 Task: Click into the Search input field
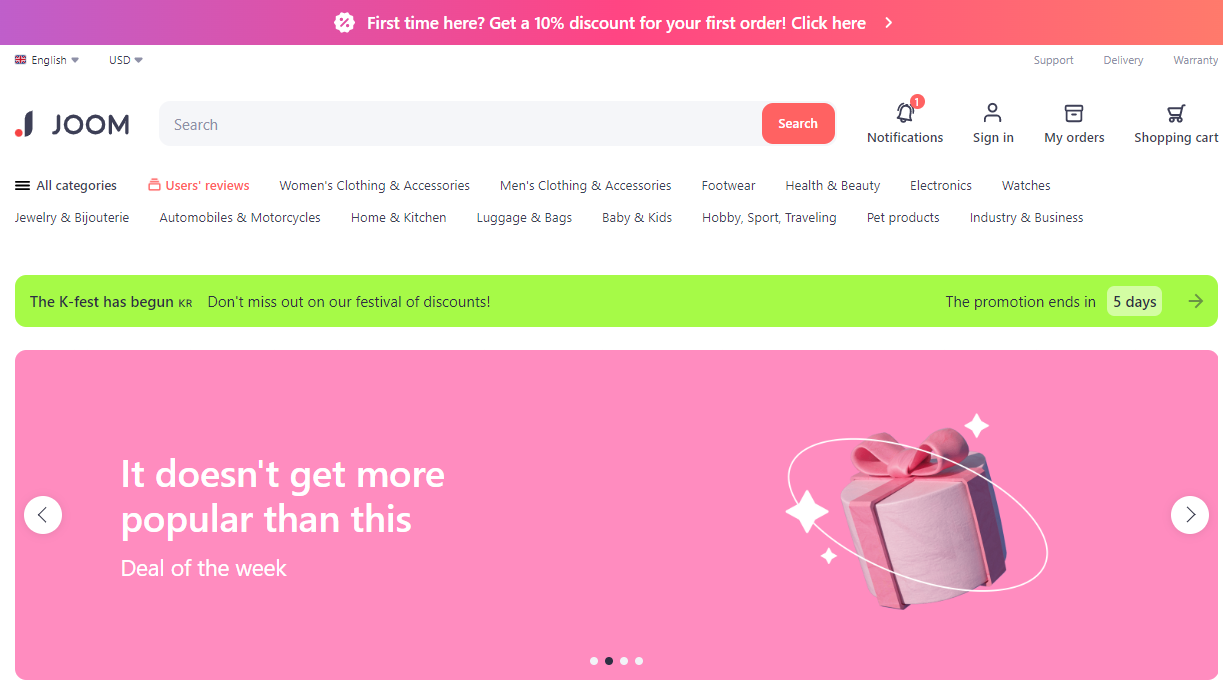461,124
